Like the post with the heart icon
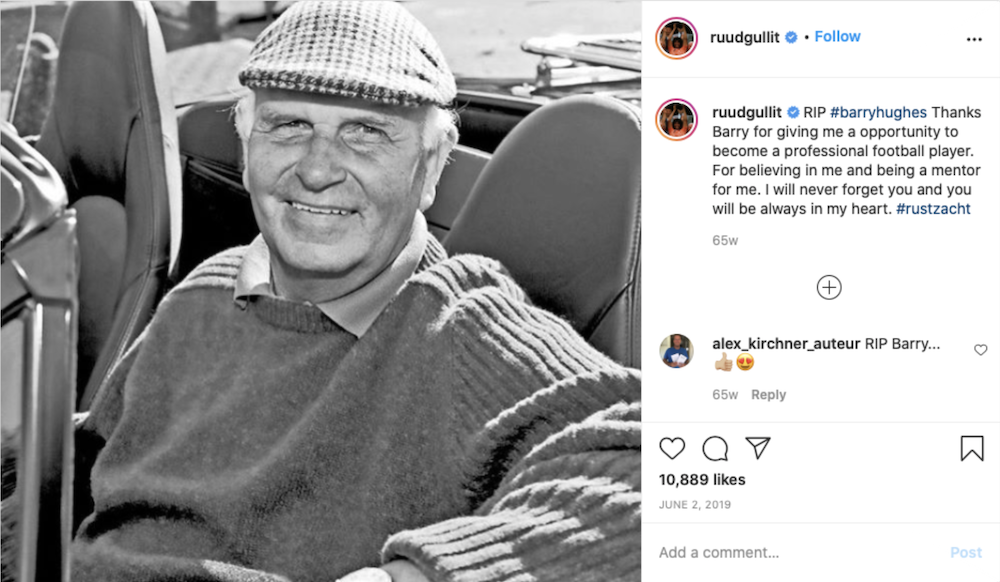This screenshot has width=1000, height=582. pyautogui.click(x=672, y=448)
